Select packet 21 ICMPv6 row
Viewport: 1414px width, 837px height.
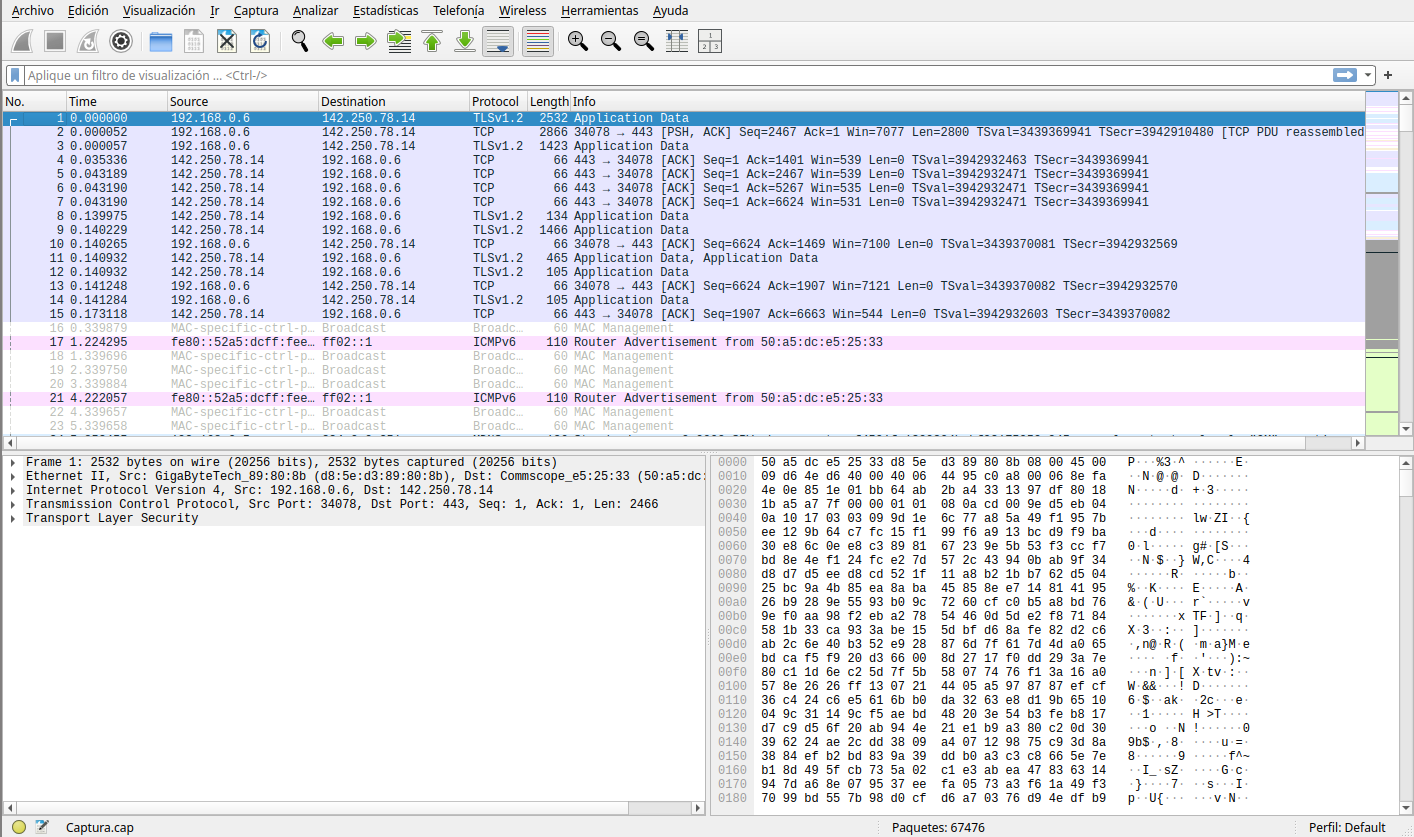[683, 398]
